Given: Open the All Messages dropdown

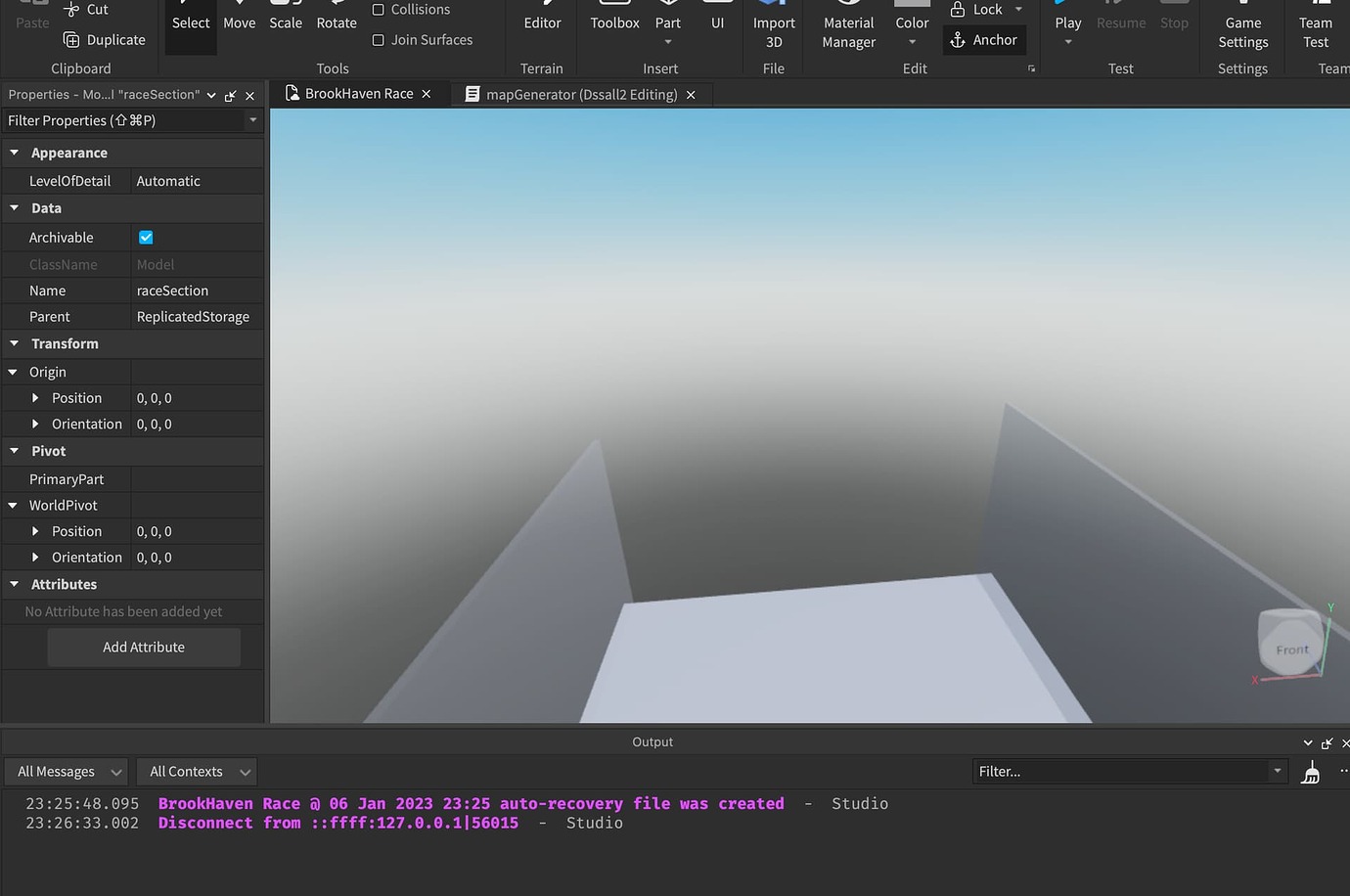Looking at the screenshot, I should (x=66, y=771).
